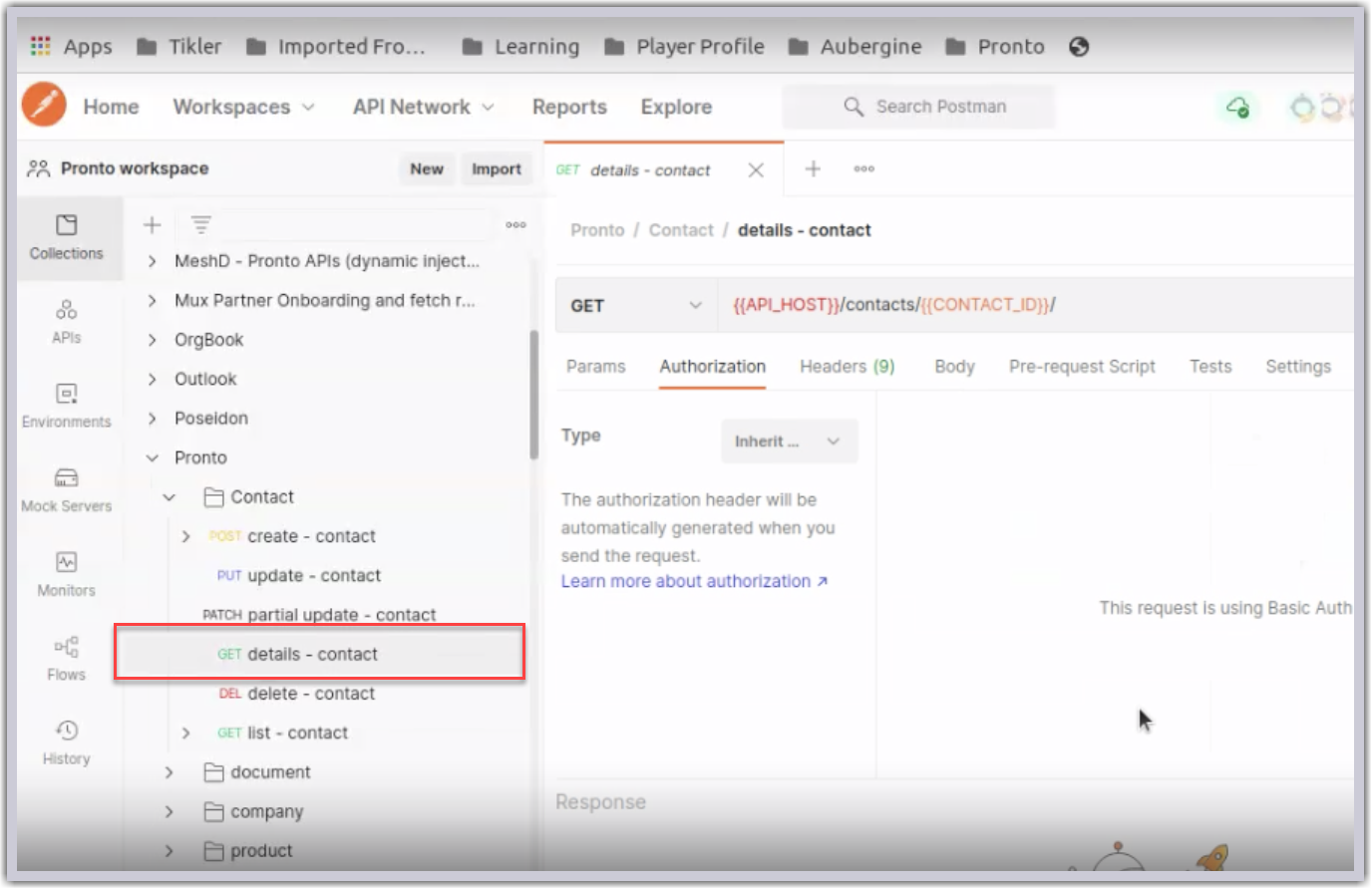
Task: Expand the company folder
Action: [x=169, y=811]
